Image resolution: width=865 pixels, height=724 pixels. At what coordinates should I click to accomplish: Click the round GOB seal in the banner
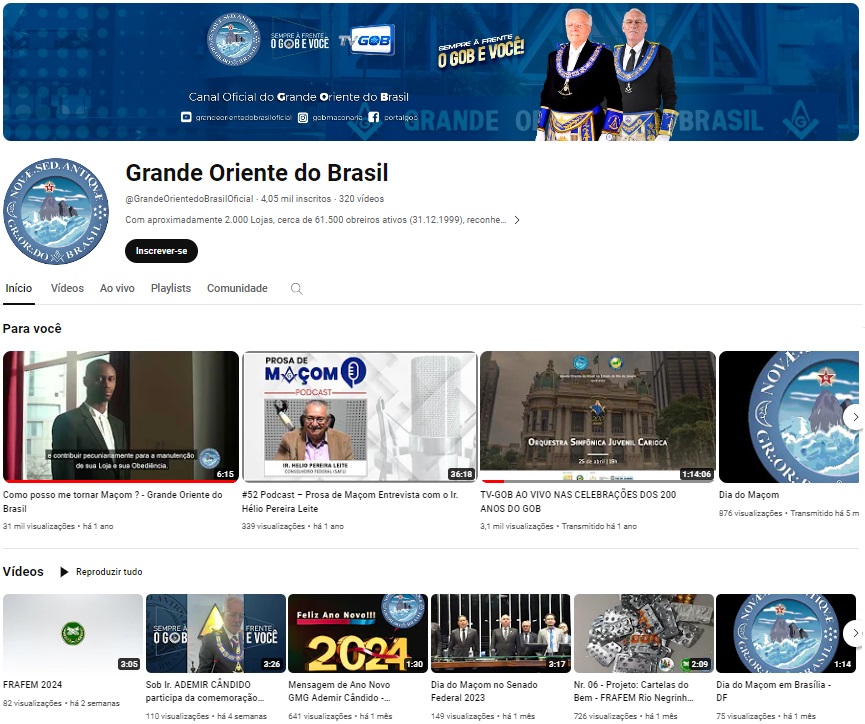233,40
